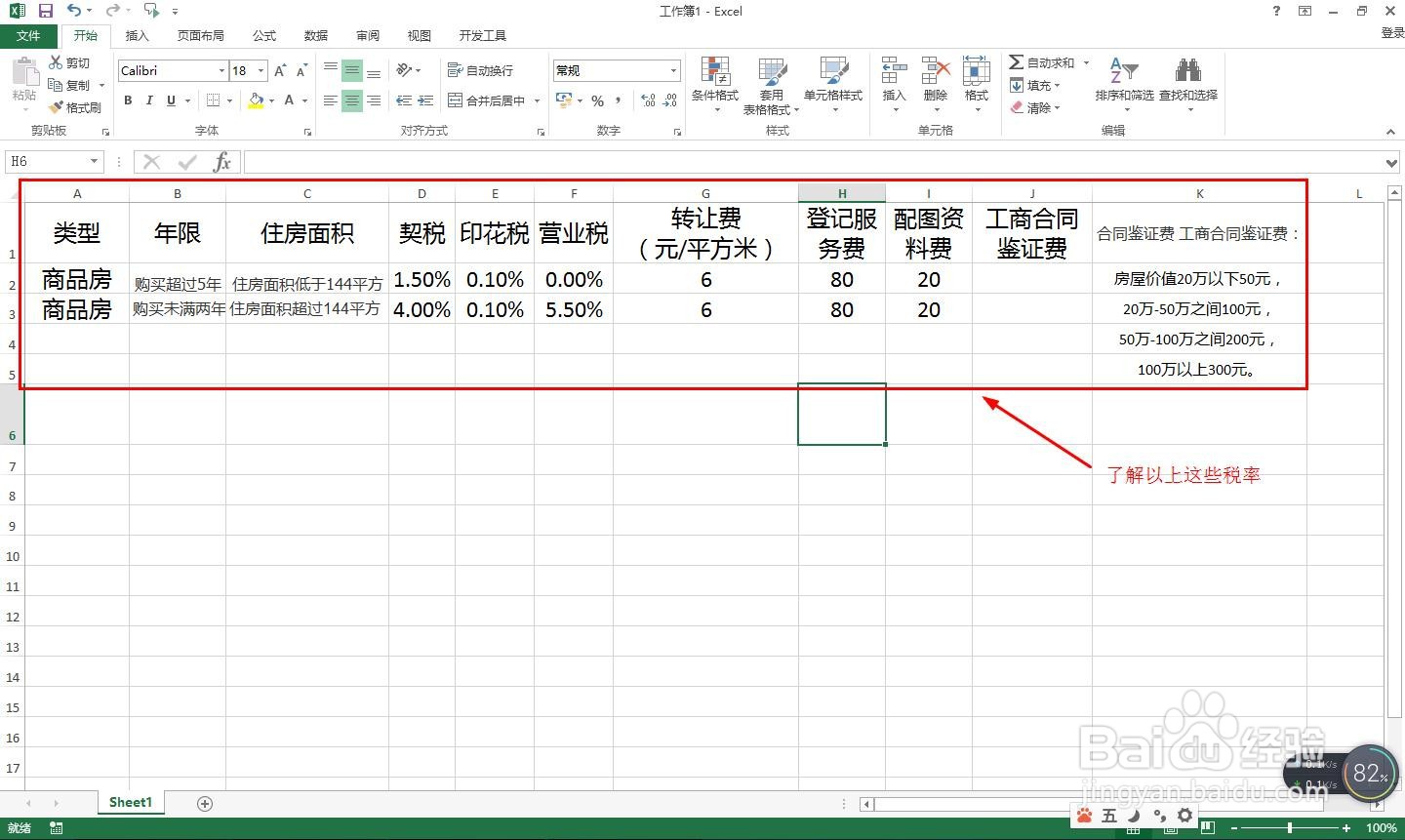Click the decrease indent icon
Screen dimensions: 1405x840
click(405, 100)
